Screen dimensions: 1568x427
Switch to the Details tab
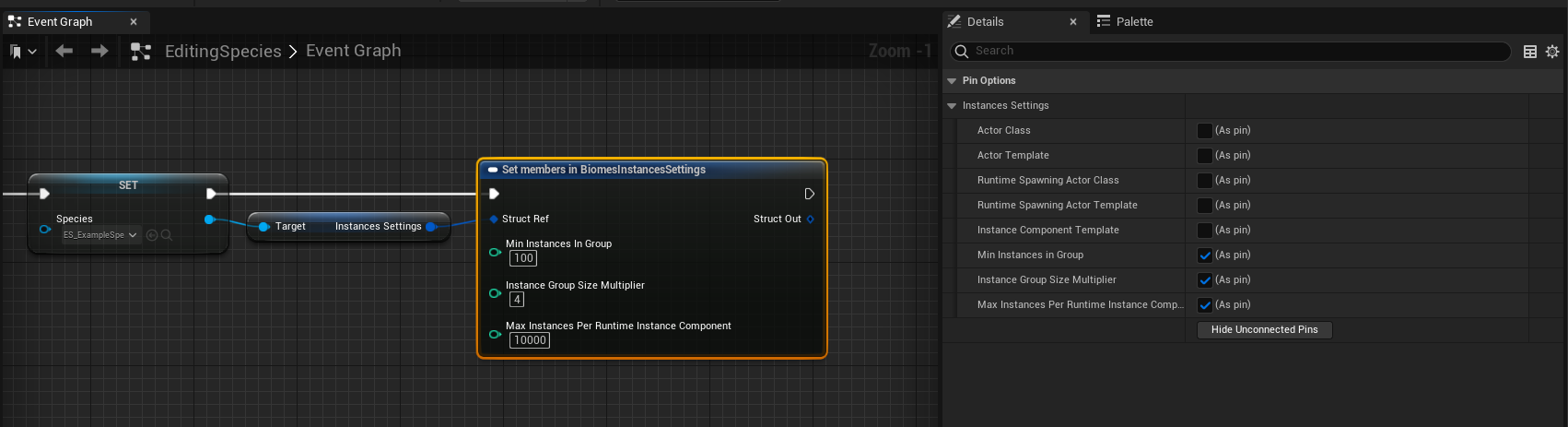coord(986,21)
